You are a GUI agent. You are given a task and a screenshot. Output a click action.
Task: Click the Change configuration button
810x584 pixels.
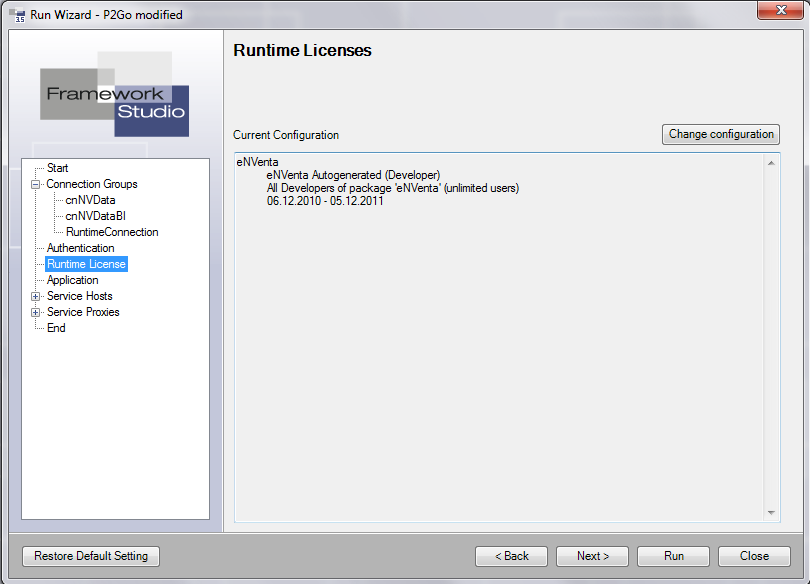[721, 134]
